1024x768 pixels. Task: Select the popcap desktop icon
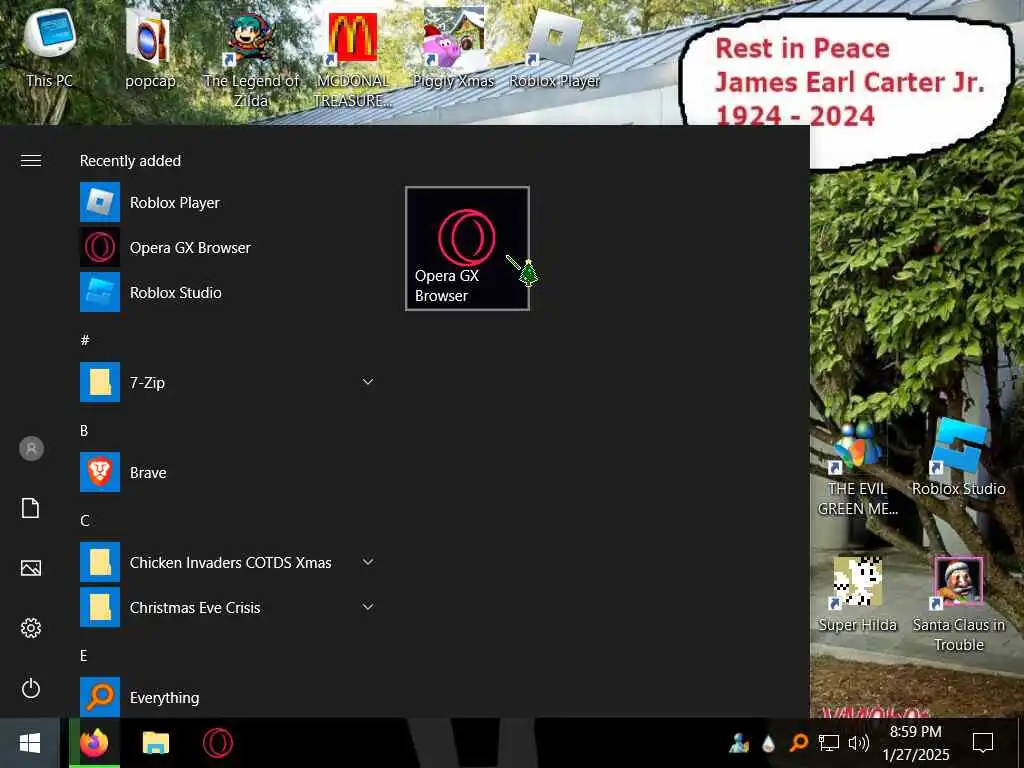[x=150, y=48]
